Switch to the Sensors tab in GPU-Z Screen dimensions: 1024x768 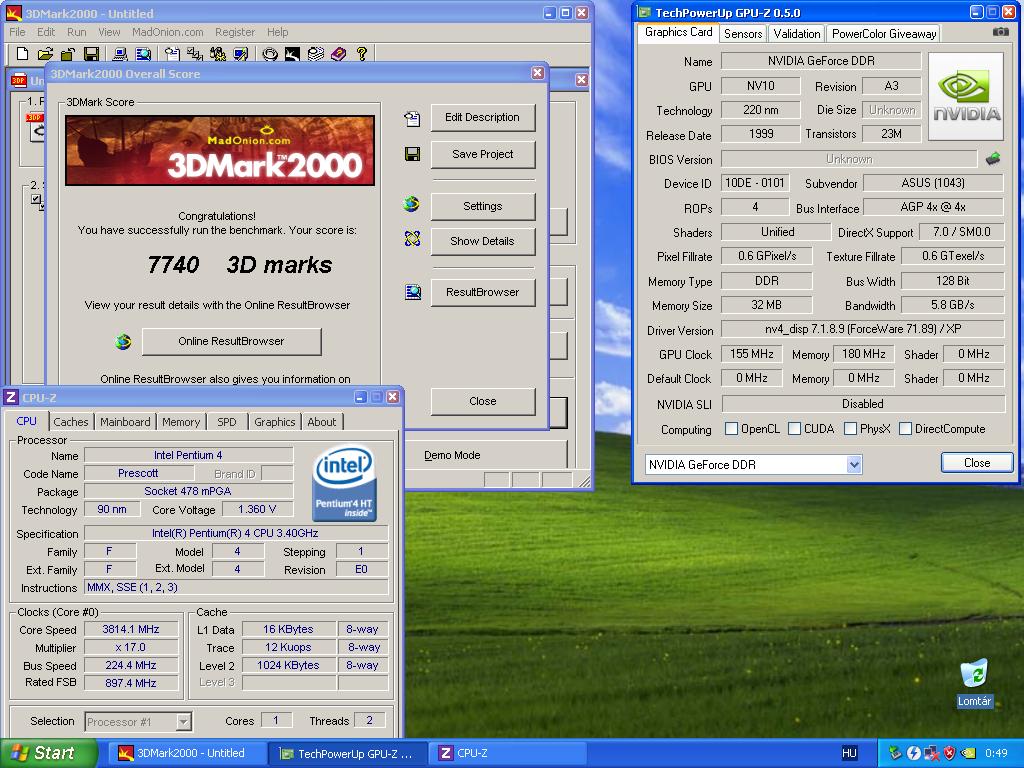pos(743,33)
